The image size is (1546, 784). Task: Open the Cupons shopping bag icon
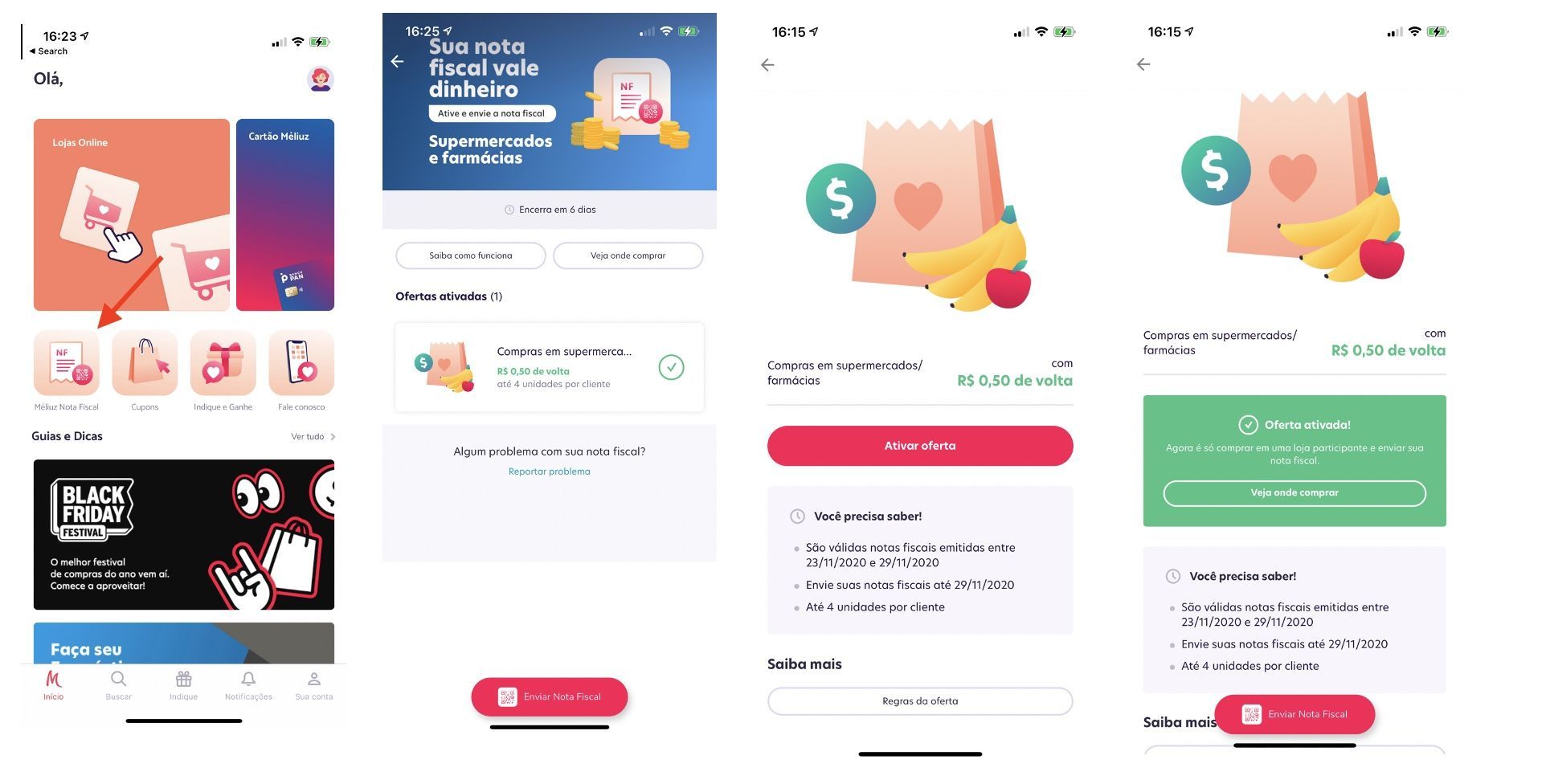pos(145,362)
